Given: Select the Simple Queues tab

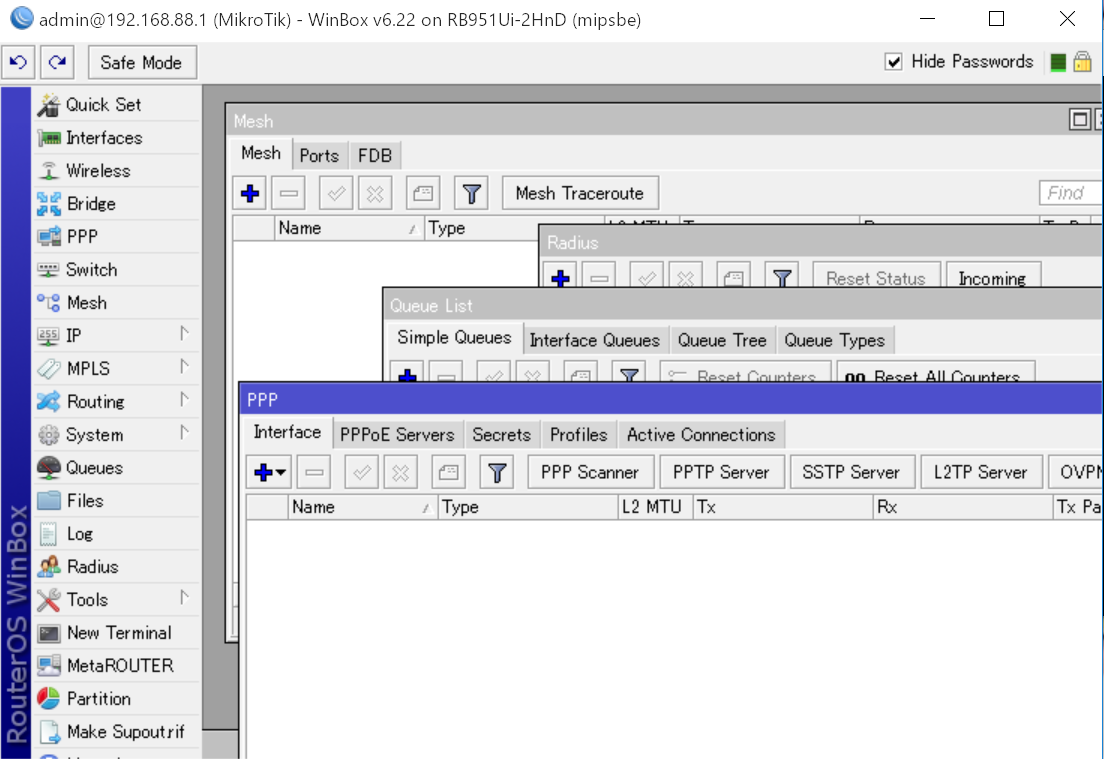Looking at the screenshot, I should [x=454, y=338].
